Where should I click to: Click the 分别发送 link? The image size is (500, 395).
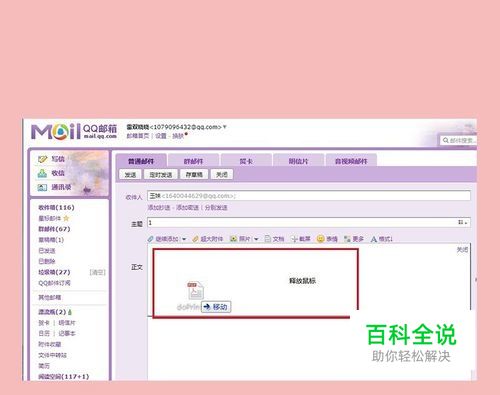tap(216, 207)
